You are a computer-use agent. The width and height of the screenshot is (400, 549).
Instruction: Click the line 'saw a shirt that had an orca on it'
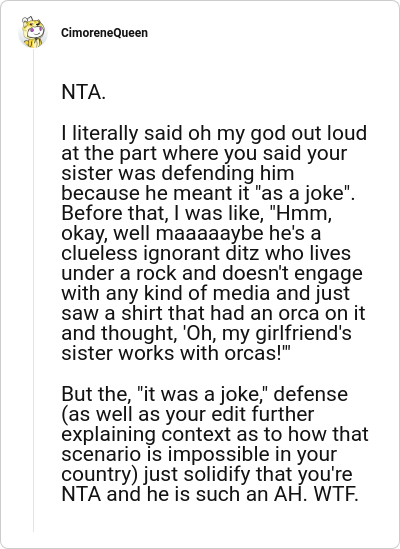(213, 314)
